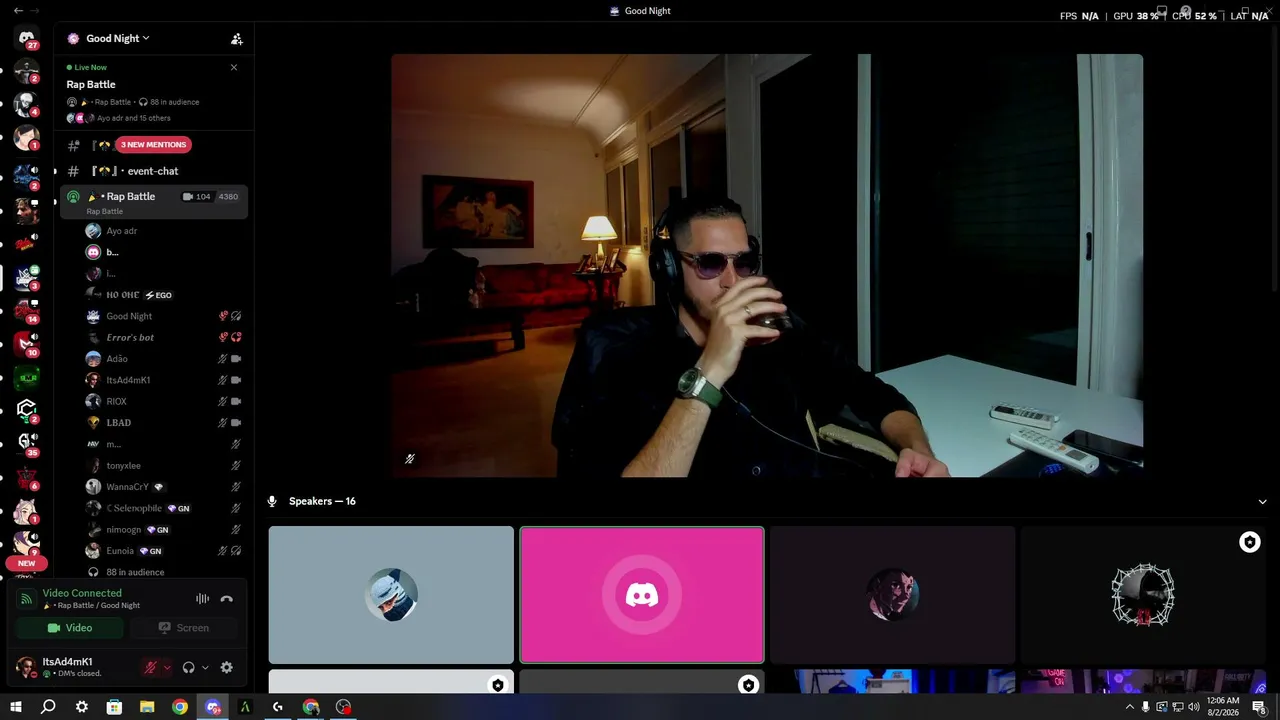
Task: Click the NEW unread servers indicator
Action: coord(26,563)
